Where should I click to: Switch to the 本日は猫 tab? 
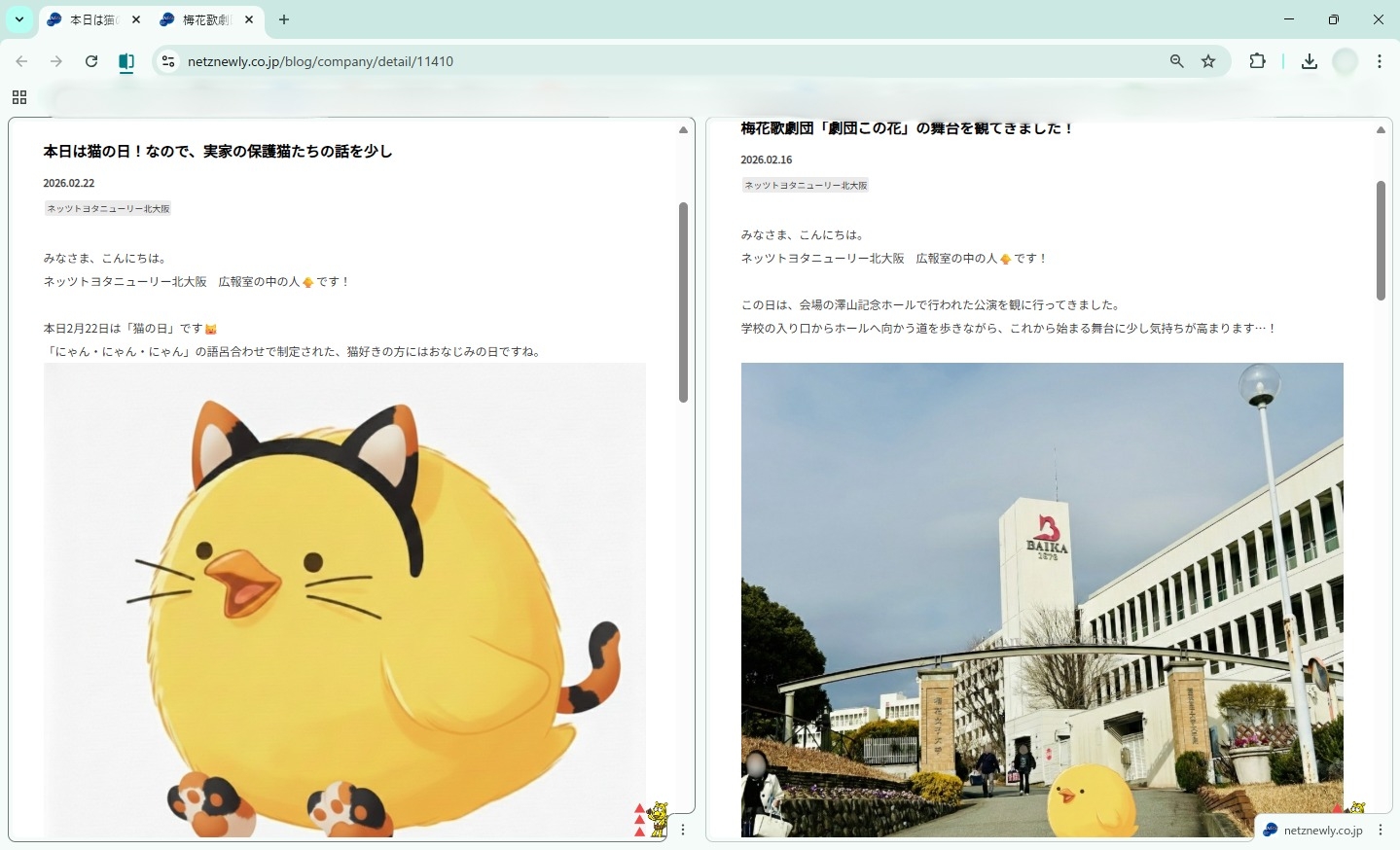point(92,19)
